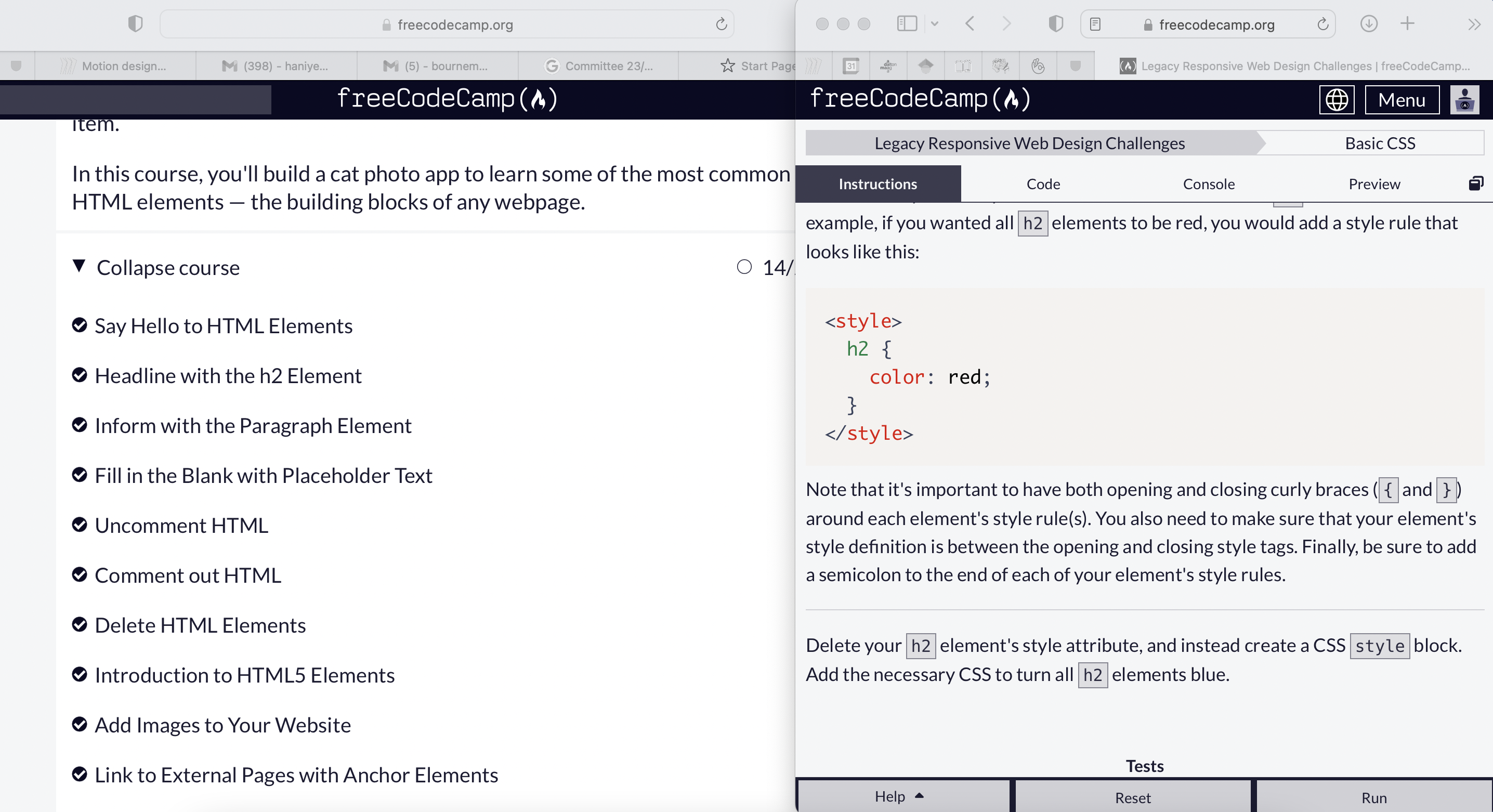Click the freeCodeCamp logo in the right window
Image resolution: width=1493 pixels, height=812 pixels.
920,99
